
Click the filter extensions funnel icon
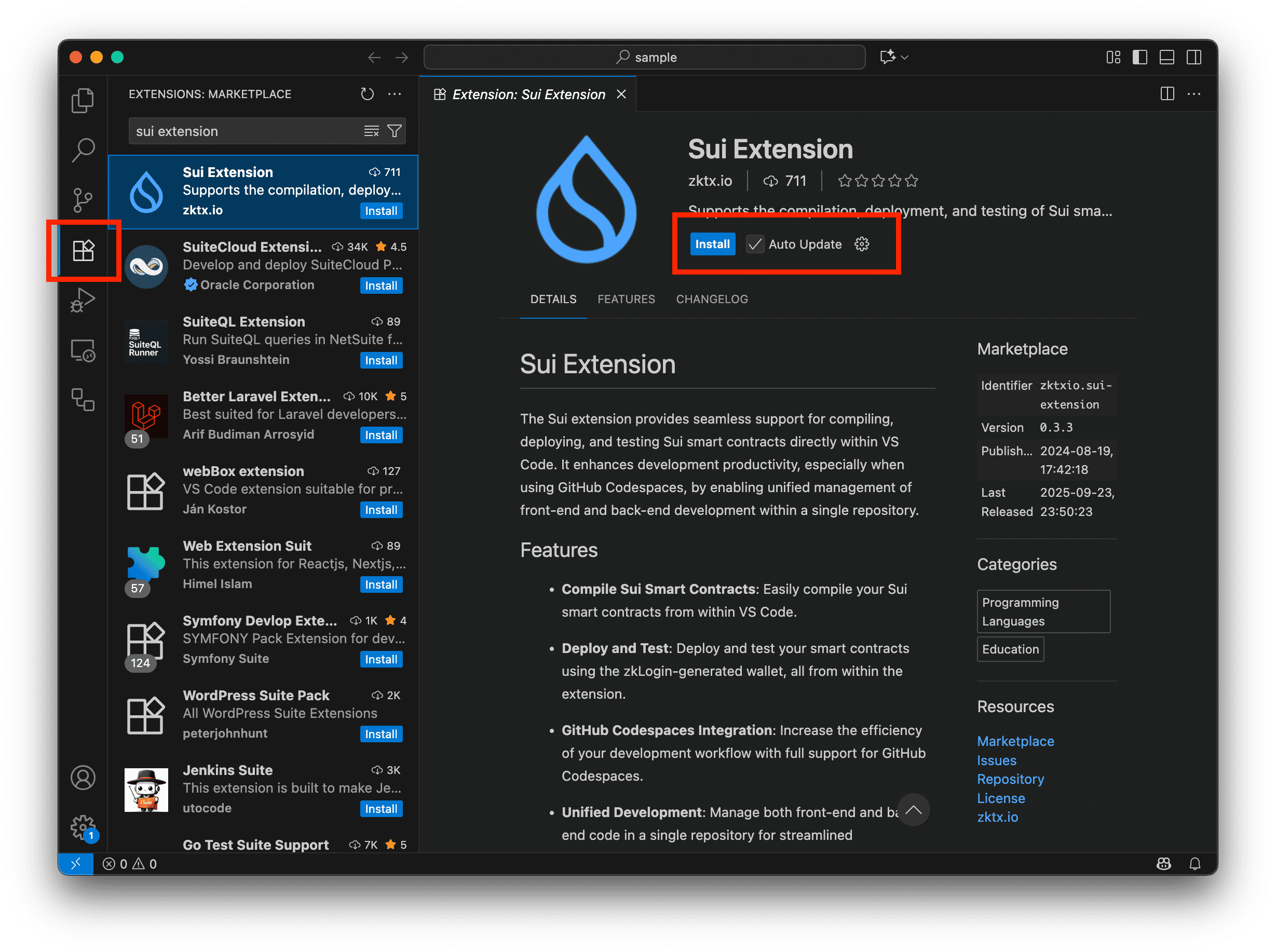394,131
